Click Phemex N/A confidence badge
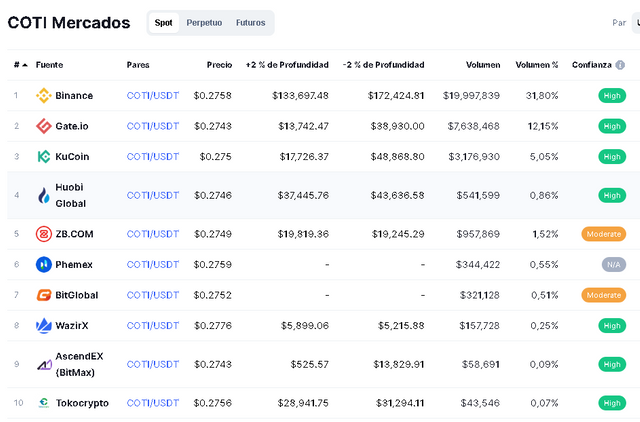640x422 pixels. tap(613, 264)
